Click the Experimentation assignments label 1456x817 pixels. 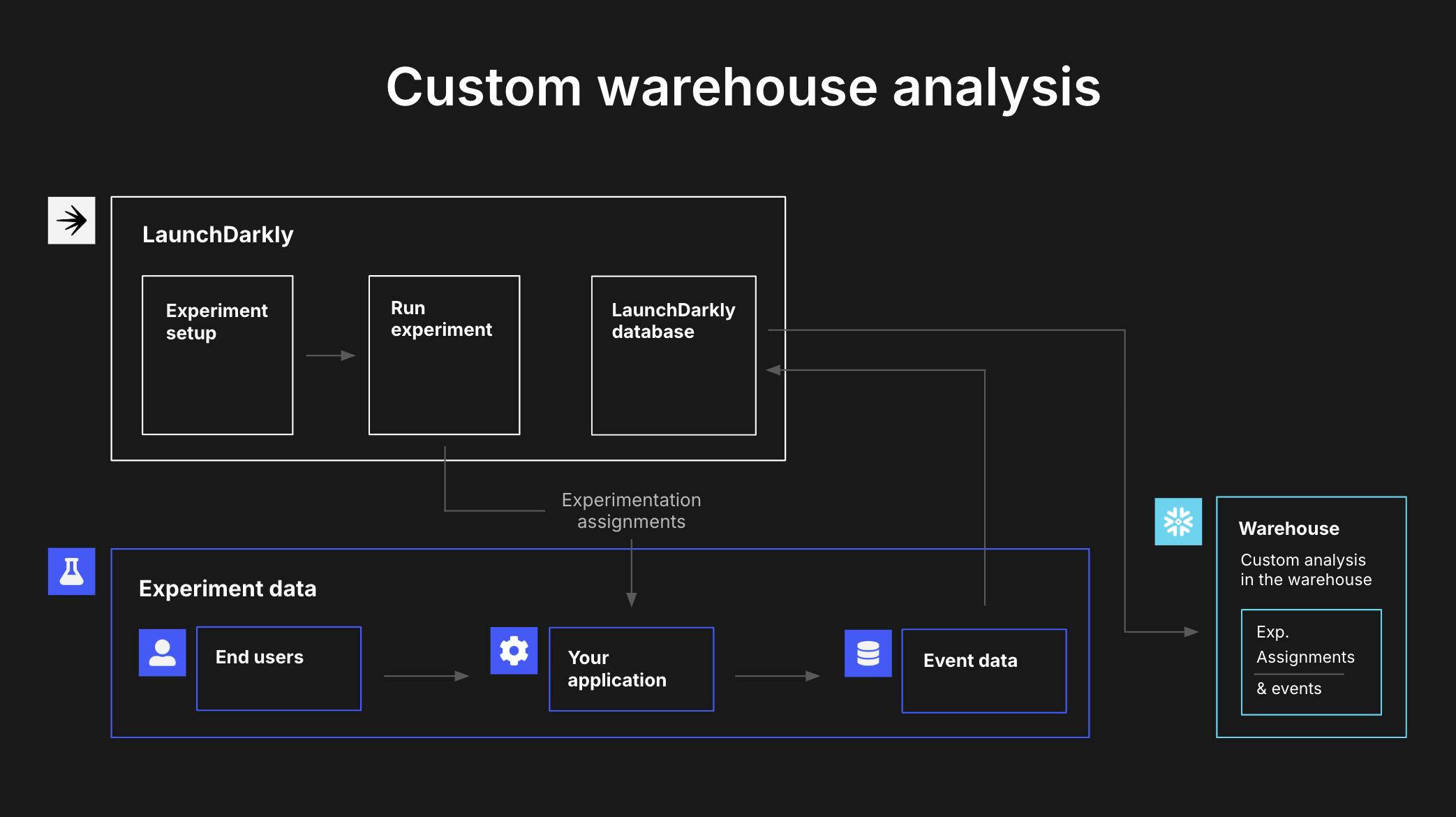(x=631, y=510)
